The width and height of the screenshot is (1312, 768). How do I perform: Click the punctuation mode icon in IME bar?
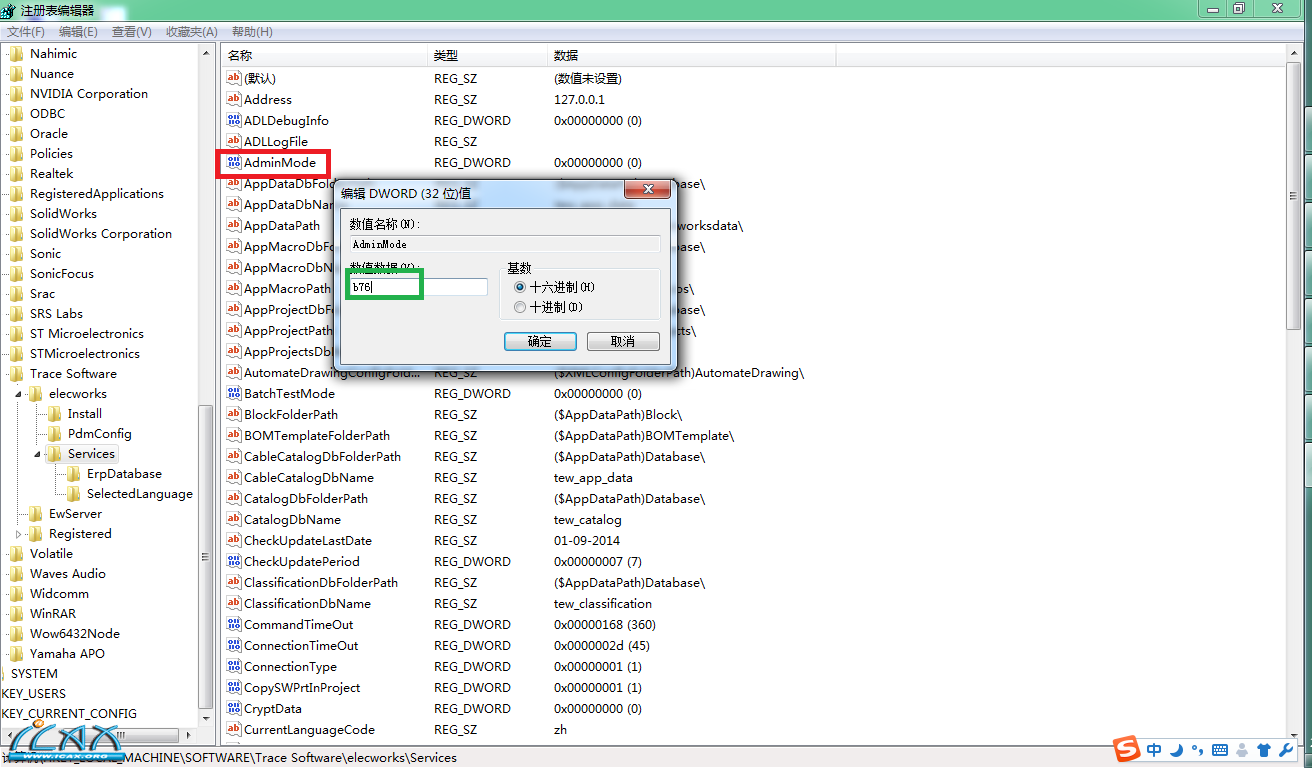coord(1197,751)
